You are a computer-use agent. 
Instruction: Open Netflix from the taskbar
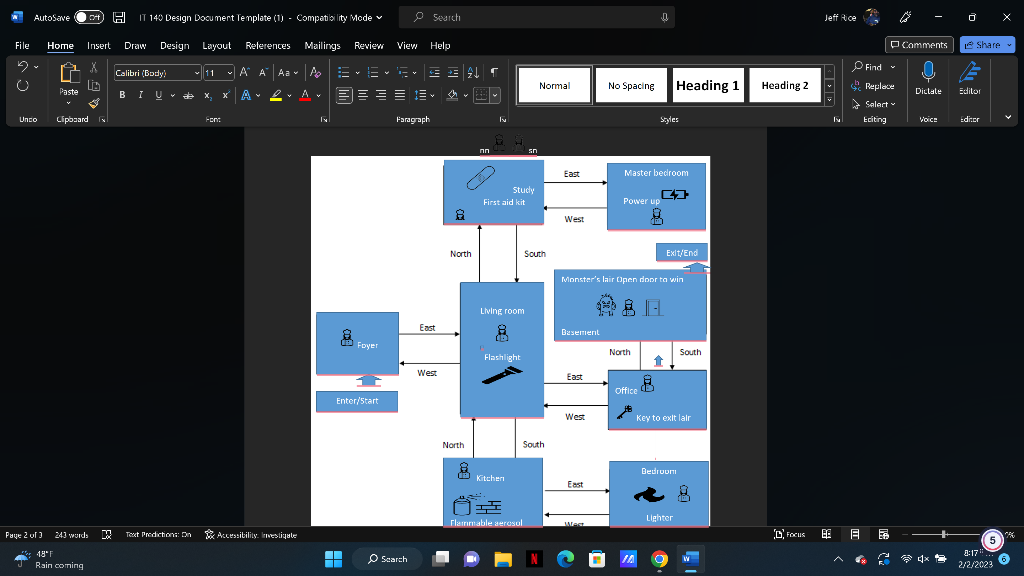535,558
